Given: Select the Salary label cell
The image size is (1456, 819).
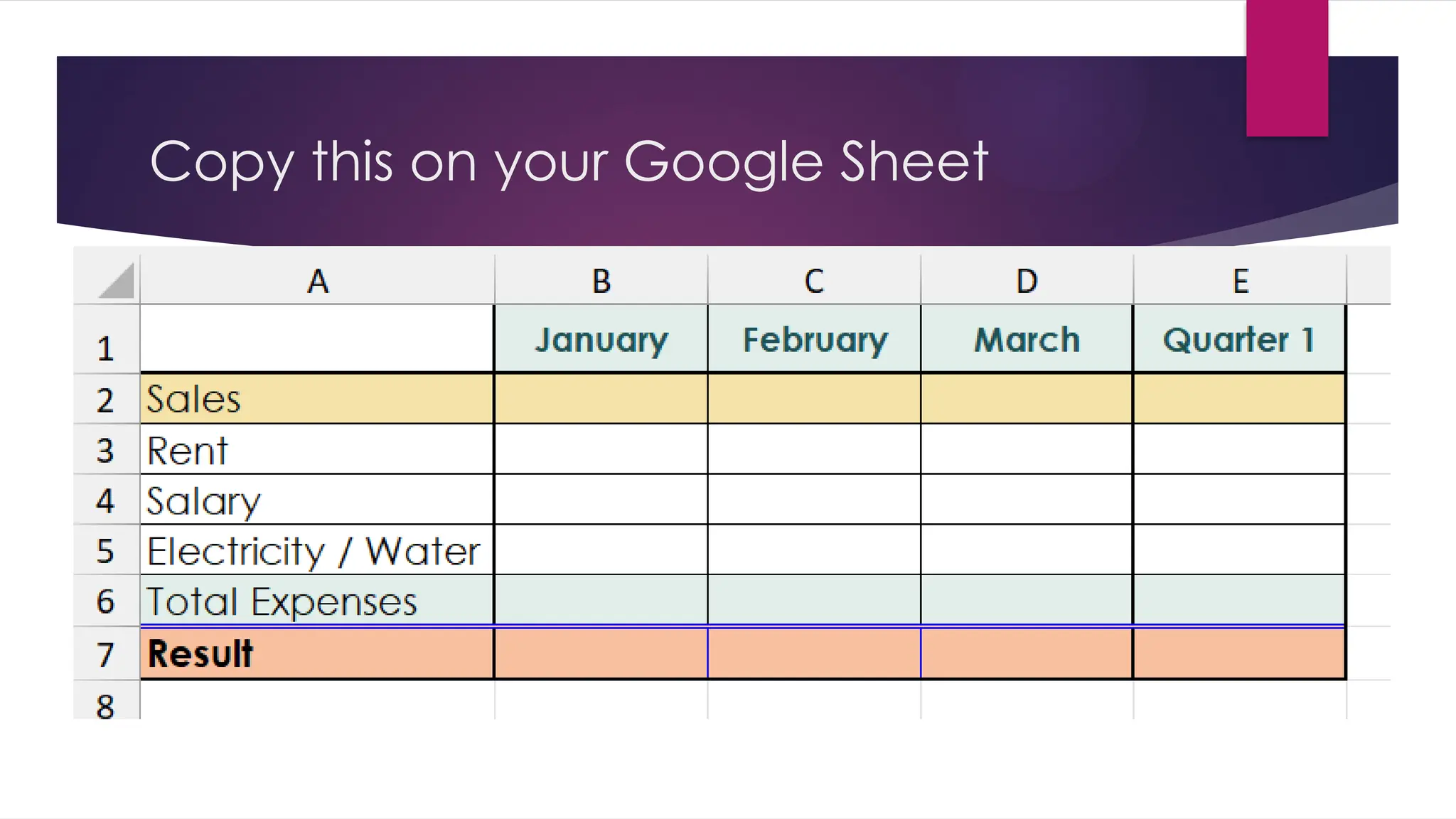Looking at the screenshot, I should coord(317,500).
